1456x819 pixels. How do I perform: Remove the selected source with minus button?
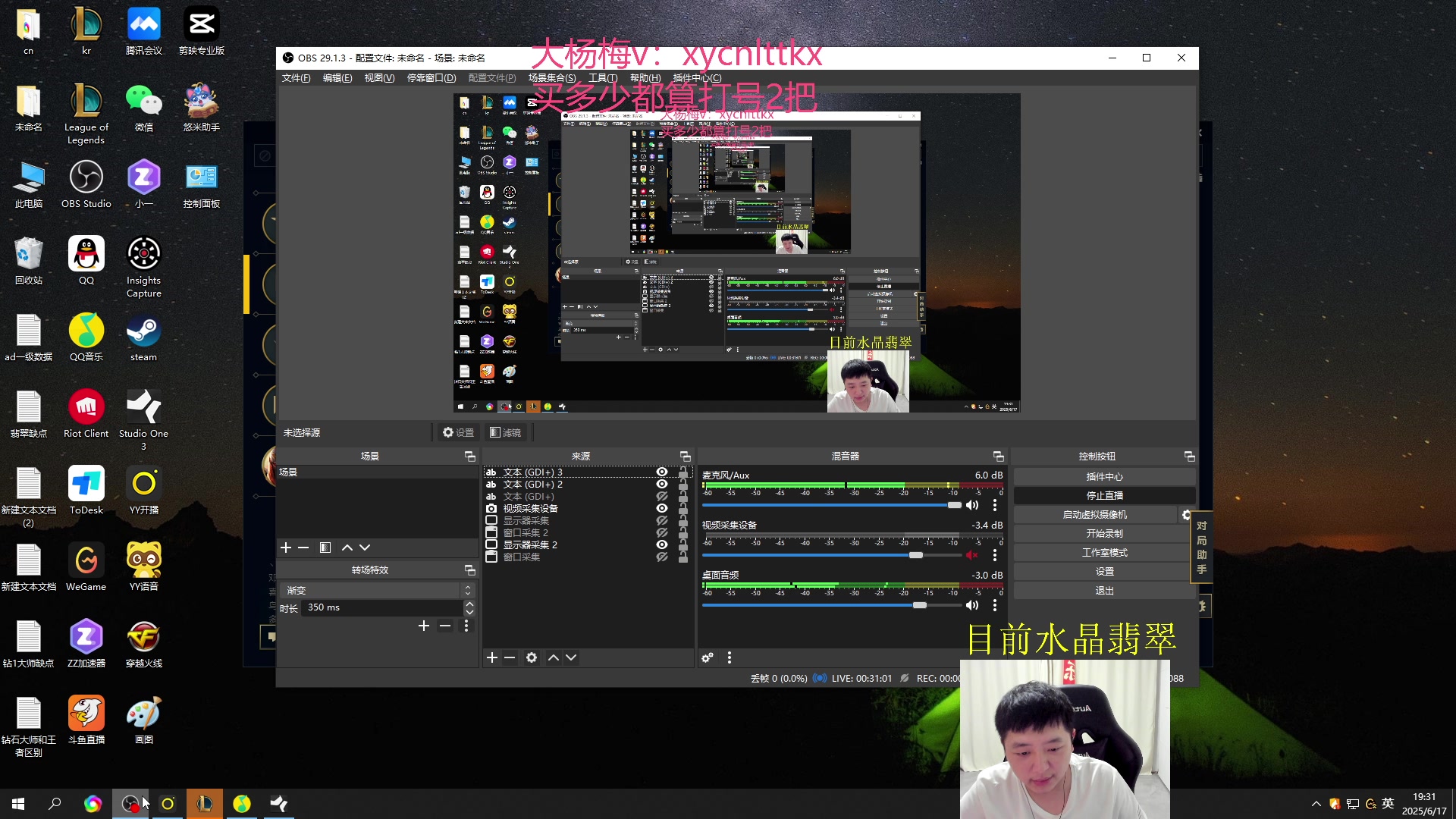point(510,657)
